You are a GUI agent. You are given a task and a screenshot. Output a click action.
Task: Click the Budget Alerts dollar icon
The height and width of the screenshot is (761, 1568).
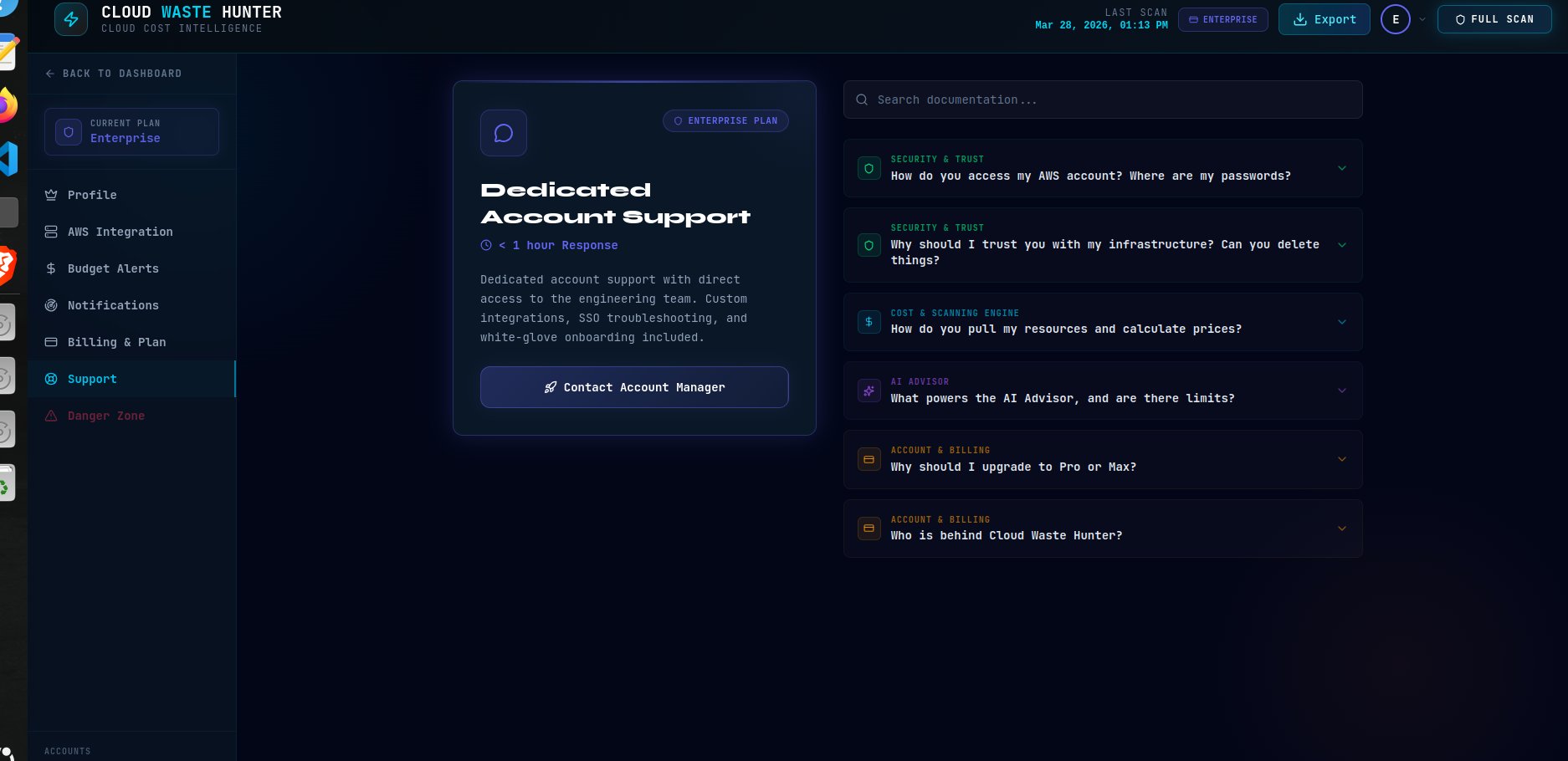coord(51,268)
